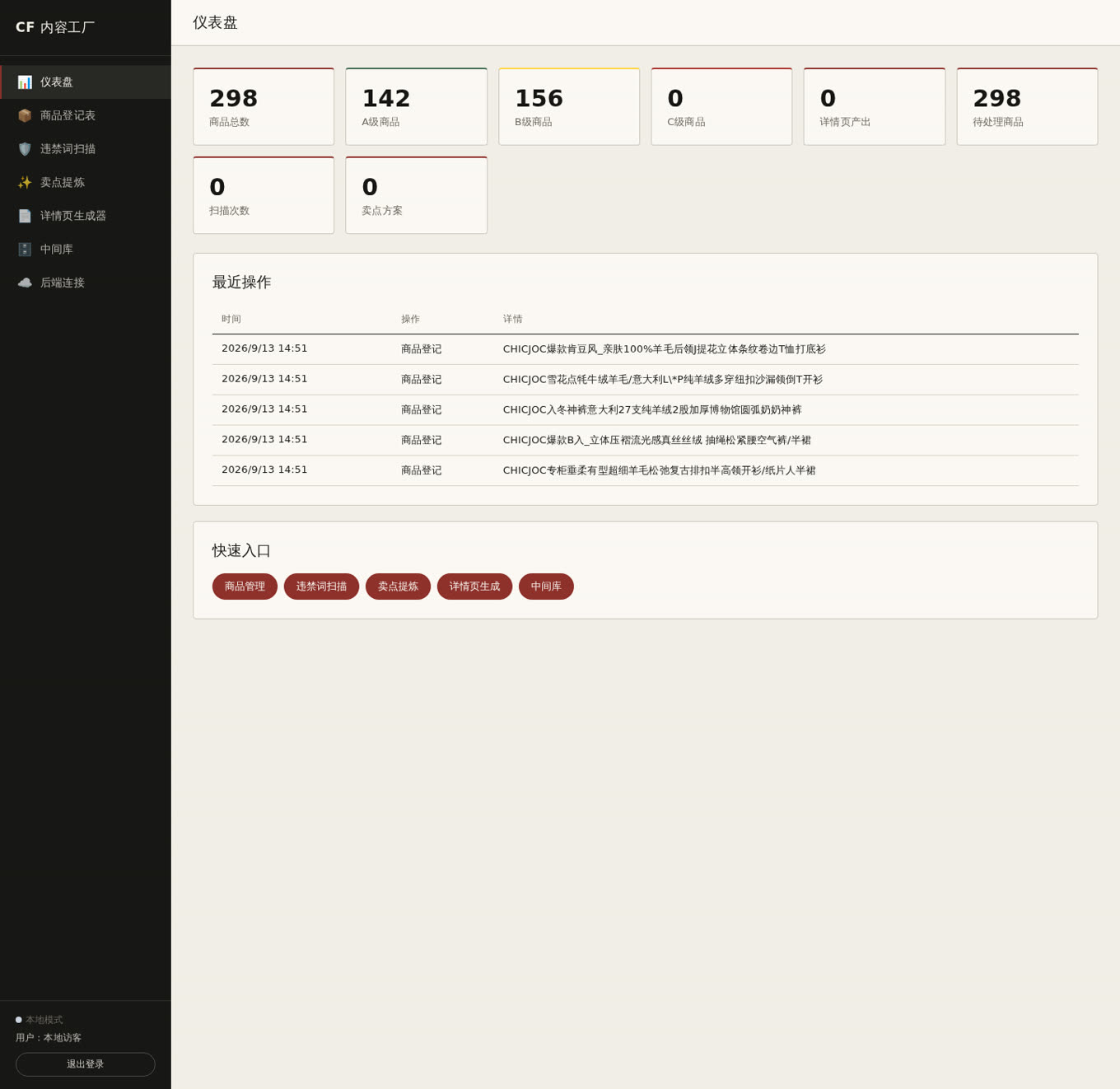
Task: Click the A级商品 card showing 142
Action: [416, 107]
